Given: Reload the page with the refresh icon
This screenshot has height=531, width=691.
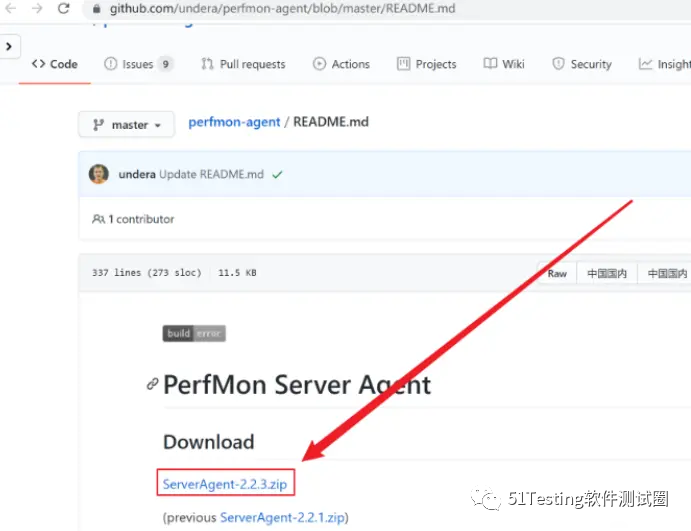Looking at the screenshot, I should 63,8.
